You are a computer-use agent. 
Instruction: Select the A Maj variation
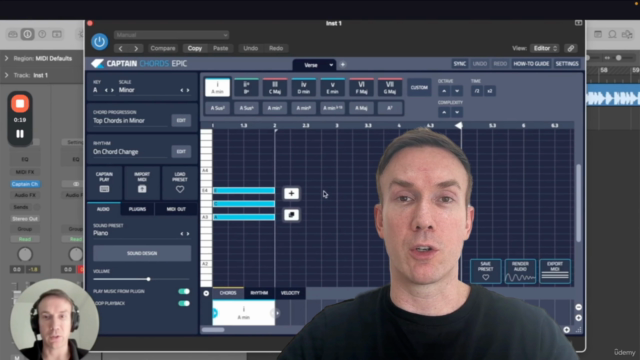point(361,108)
